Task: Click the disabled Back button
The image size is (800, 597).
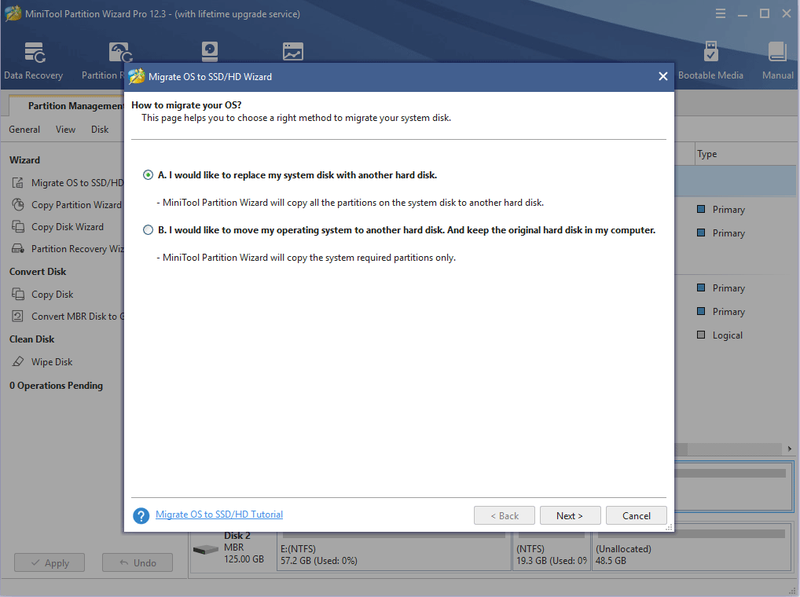Action: [504, 515]
